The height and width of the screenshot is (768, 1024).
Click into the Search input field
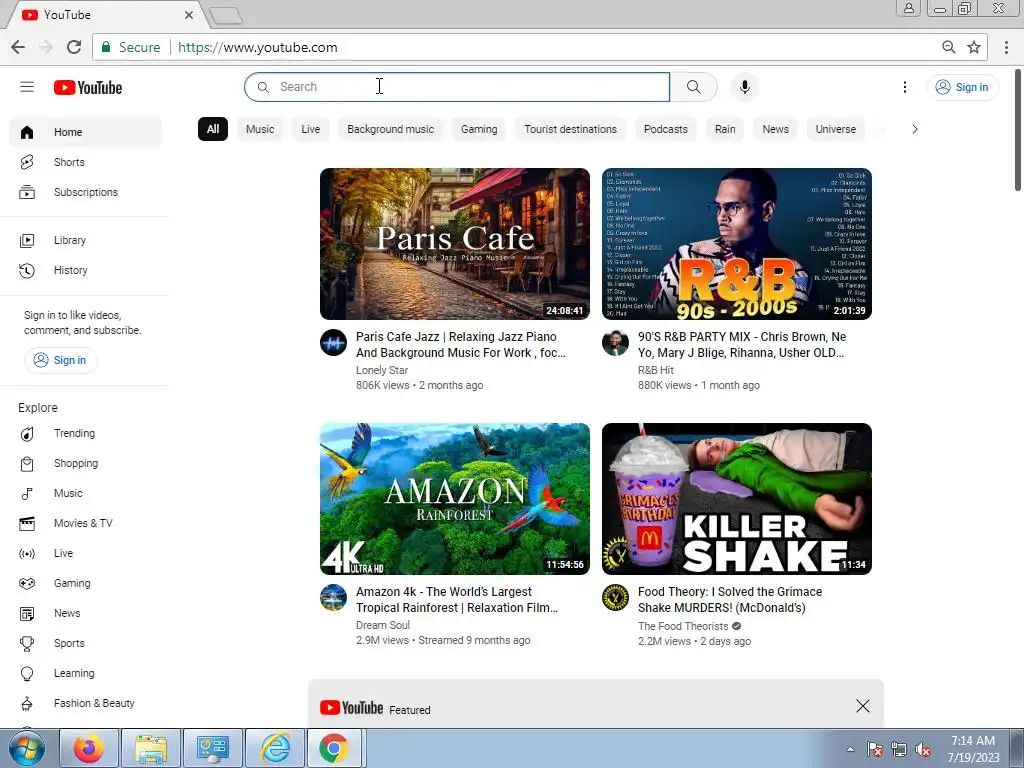point(457,87)
